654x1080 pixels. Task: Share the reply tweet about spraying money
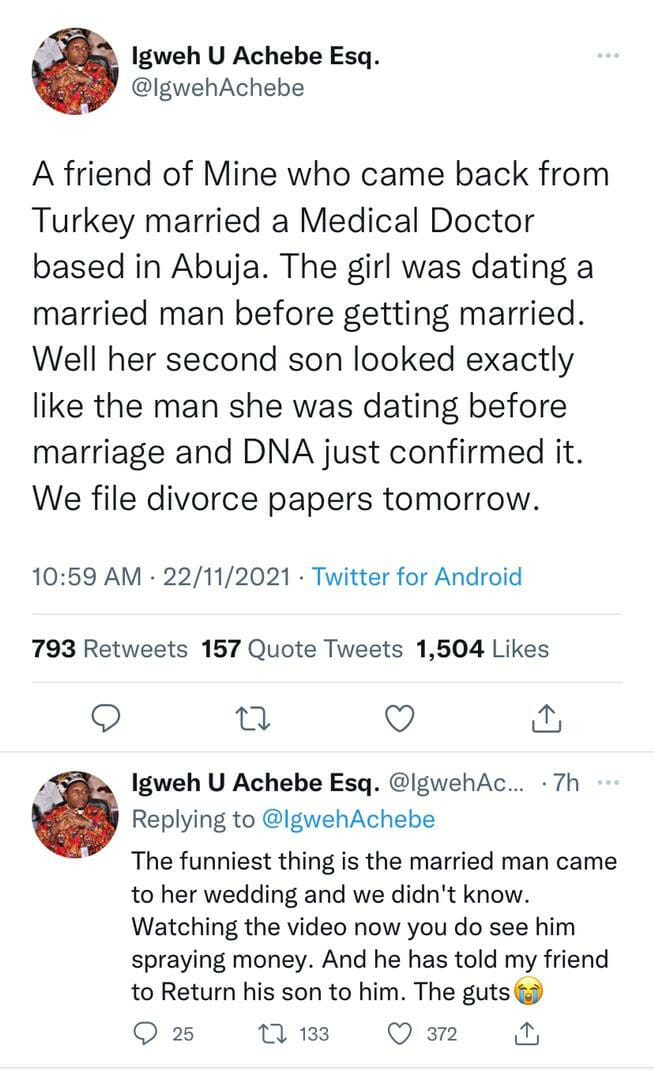(x=526, y=1034)
